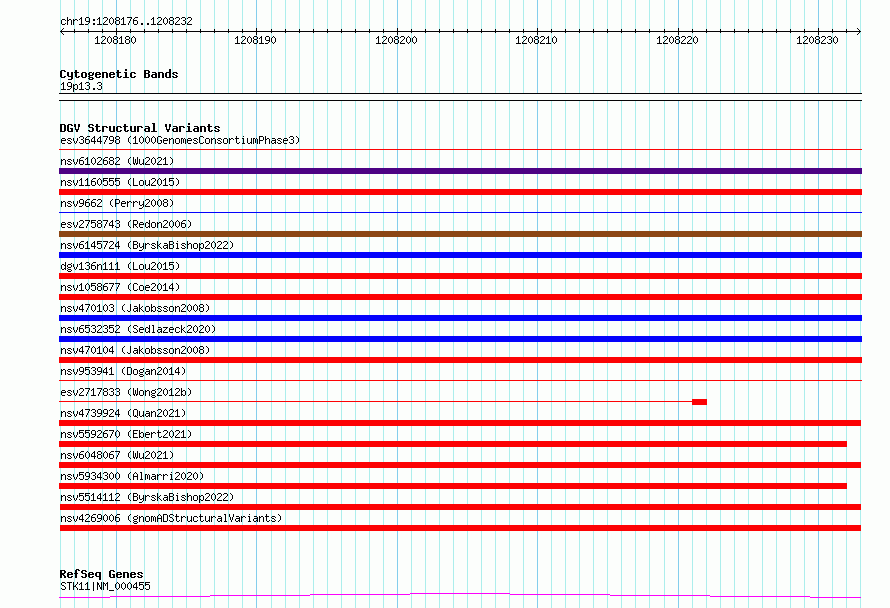
Task: Click the nsv953941 (Dogan2014) variant label
Action: pos(123,371)
